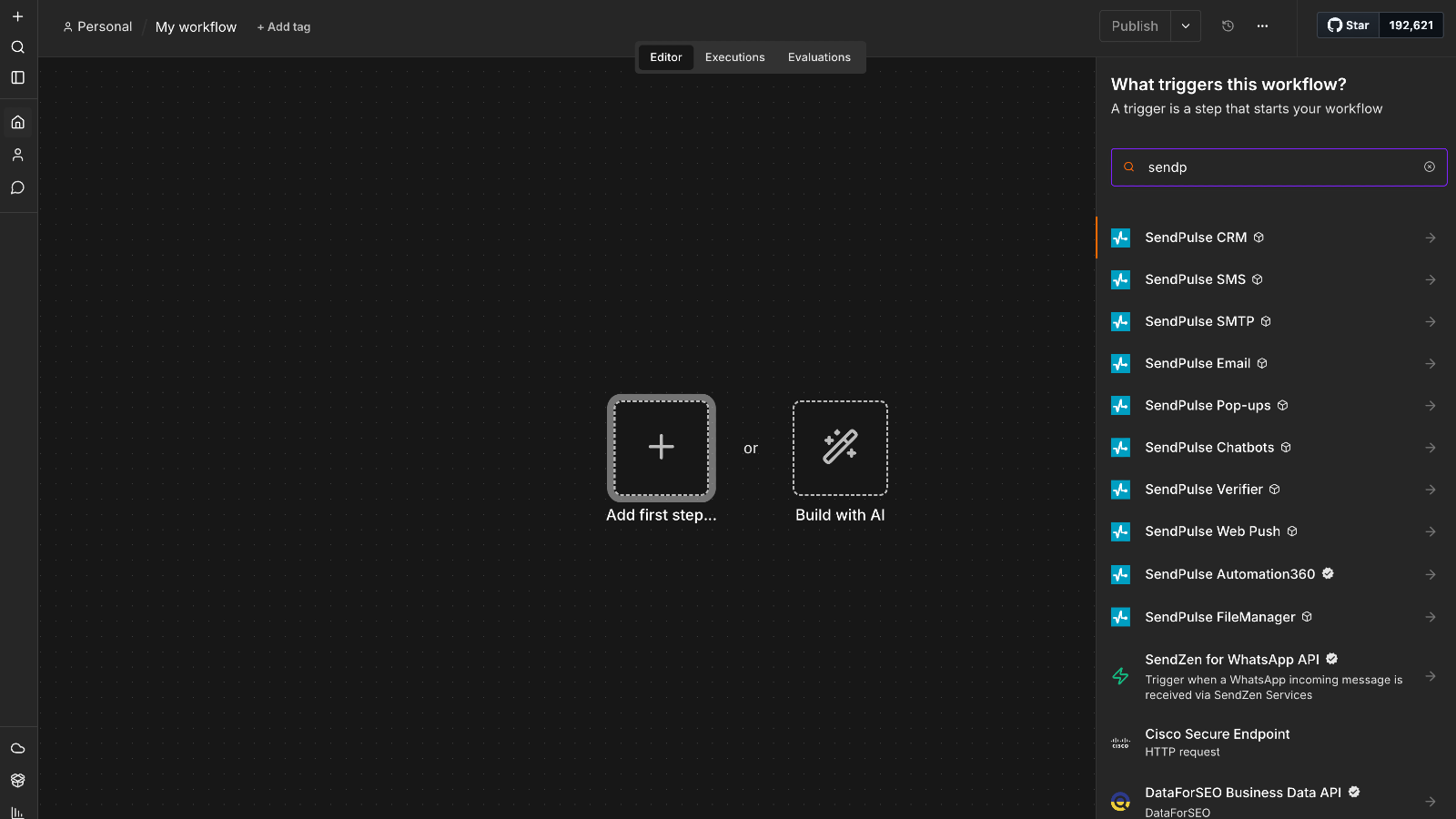Click the Publish button
This screenshot has width=1456, height=819.
[1135, 26]
